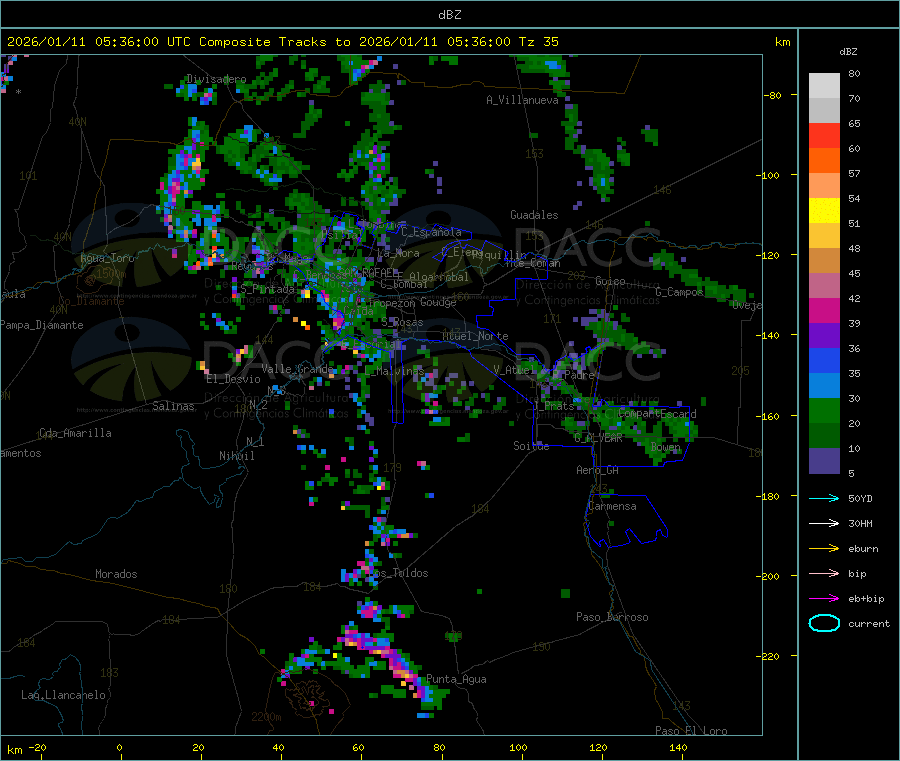The image size is (900, 761).
Task: Click the gray 70 dBZ legend swatch
Action: point(824,110)
